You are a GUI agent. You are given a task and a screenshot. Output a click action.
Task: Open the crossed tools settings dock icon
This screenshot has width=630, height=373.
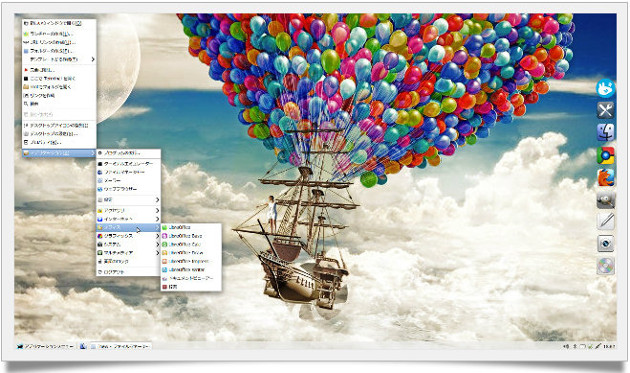point(605,110)
